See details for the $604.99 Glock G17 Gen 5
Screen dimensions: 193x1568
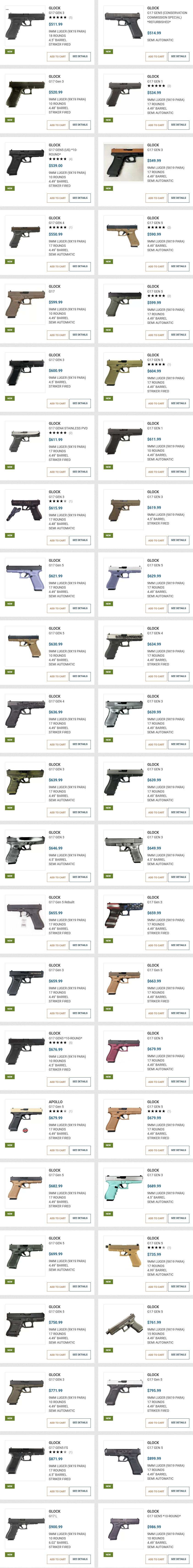[178, 403]
